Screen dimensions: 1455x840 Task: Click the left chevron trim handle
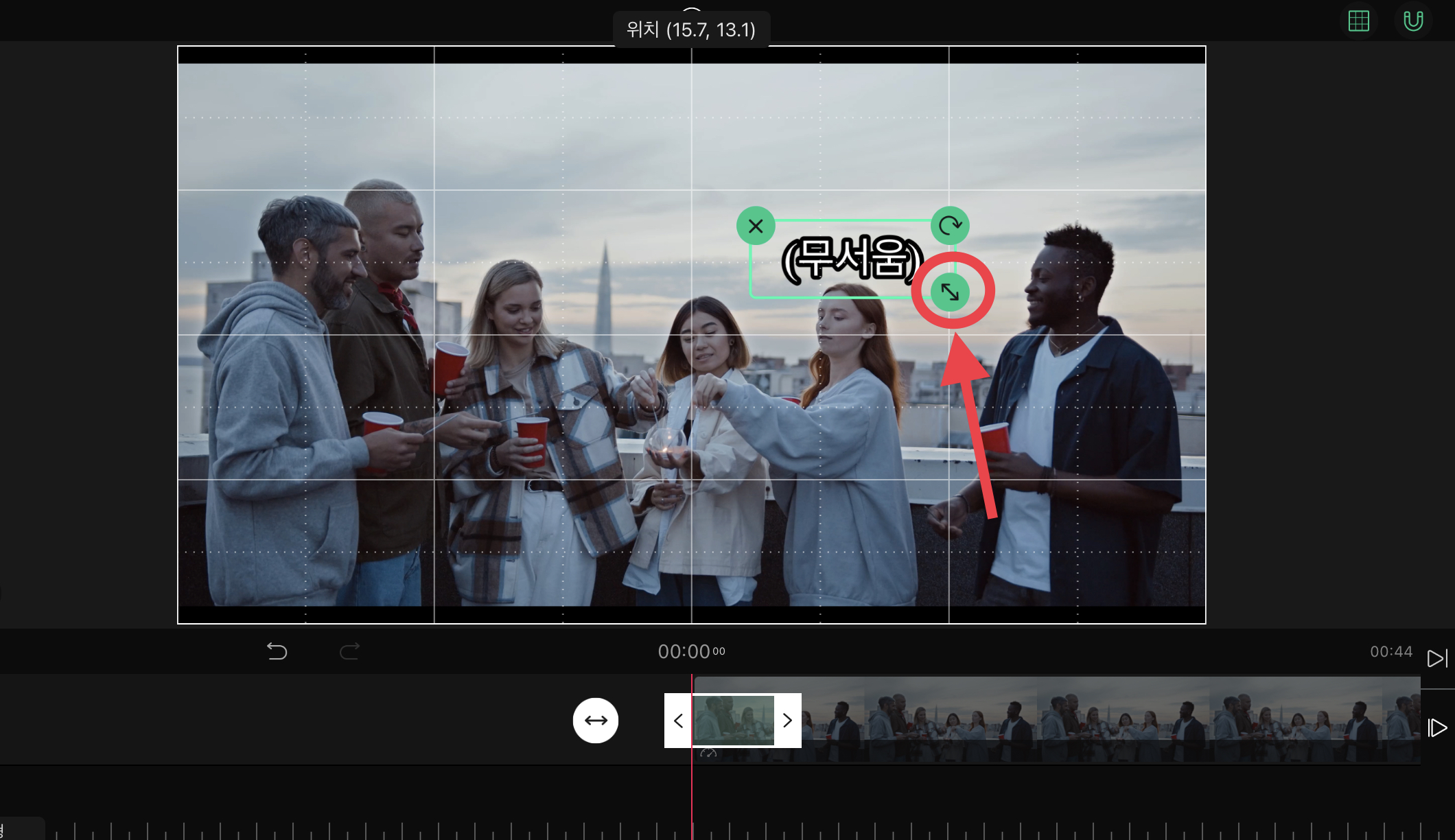678,721
